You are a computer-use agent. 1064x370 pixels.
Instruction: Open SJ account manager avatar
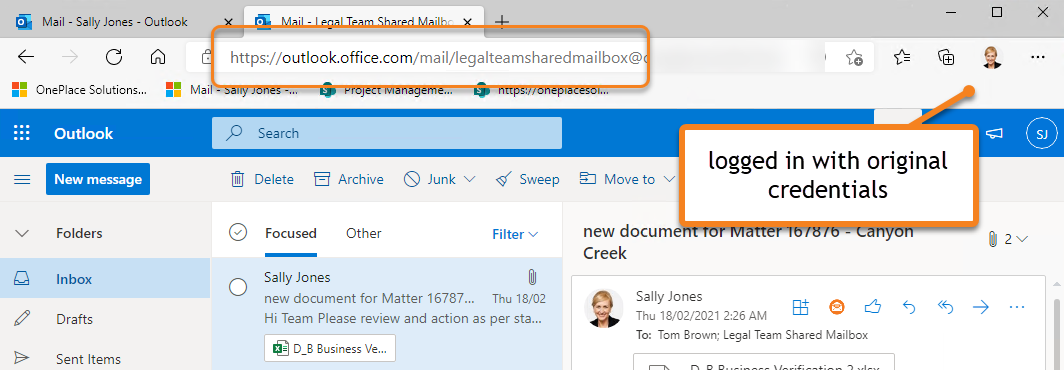1042,134
